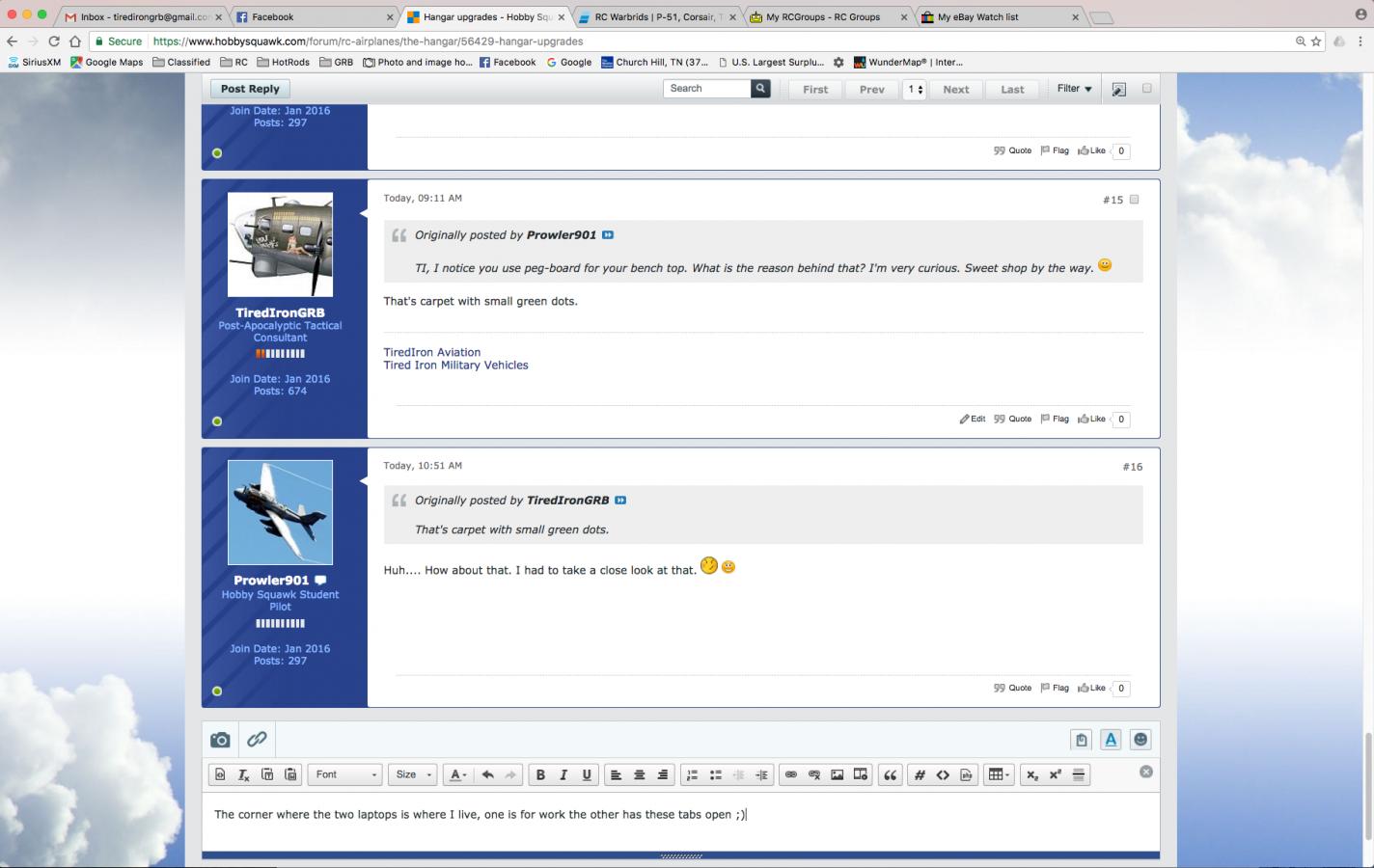
Task: Open the HotRods bookmarks folder
Action: 284,62
